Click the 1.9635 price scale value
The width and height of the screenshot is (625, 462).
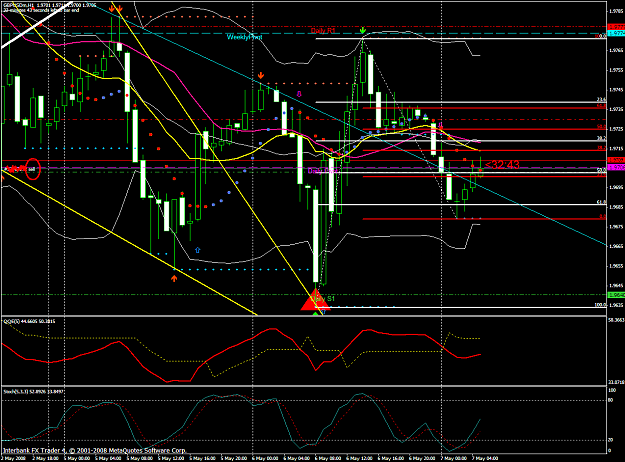[616, 305]
